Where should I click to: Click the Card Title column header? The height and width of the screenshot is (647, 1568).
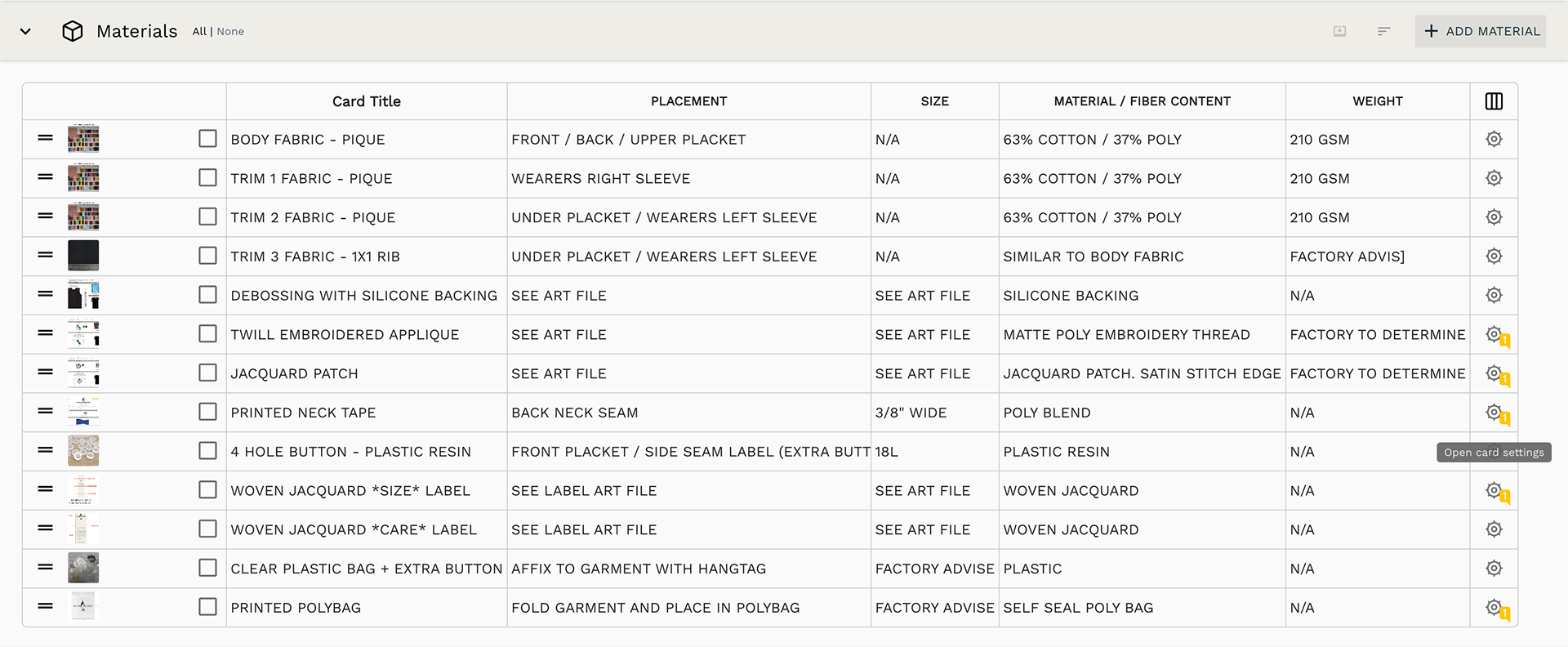pyautogui.click(x=367, y=101)
